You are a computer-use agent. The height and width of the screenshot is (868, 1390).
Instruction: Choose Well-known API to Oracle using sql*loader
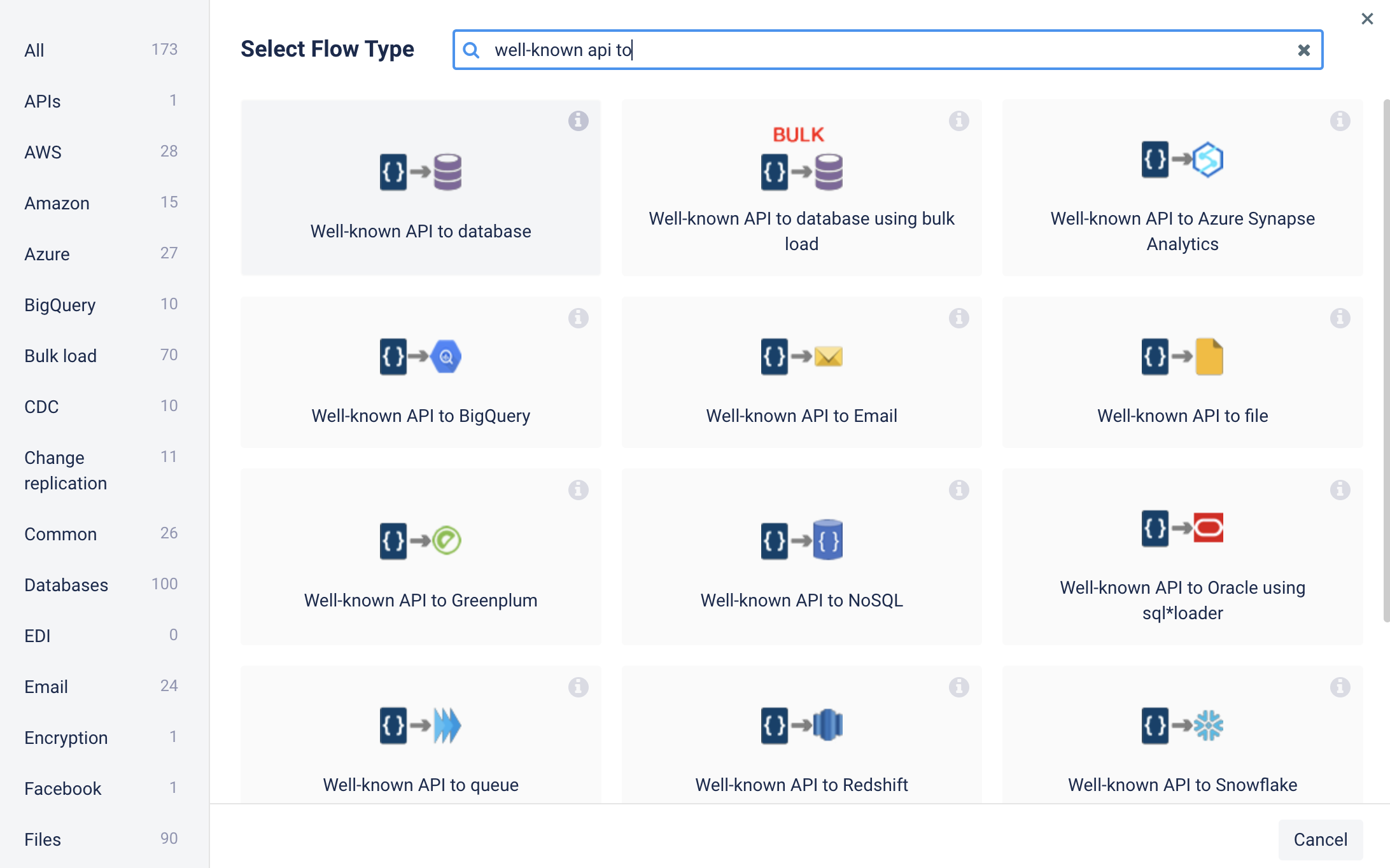(x=1182, y=557)
